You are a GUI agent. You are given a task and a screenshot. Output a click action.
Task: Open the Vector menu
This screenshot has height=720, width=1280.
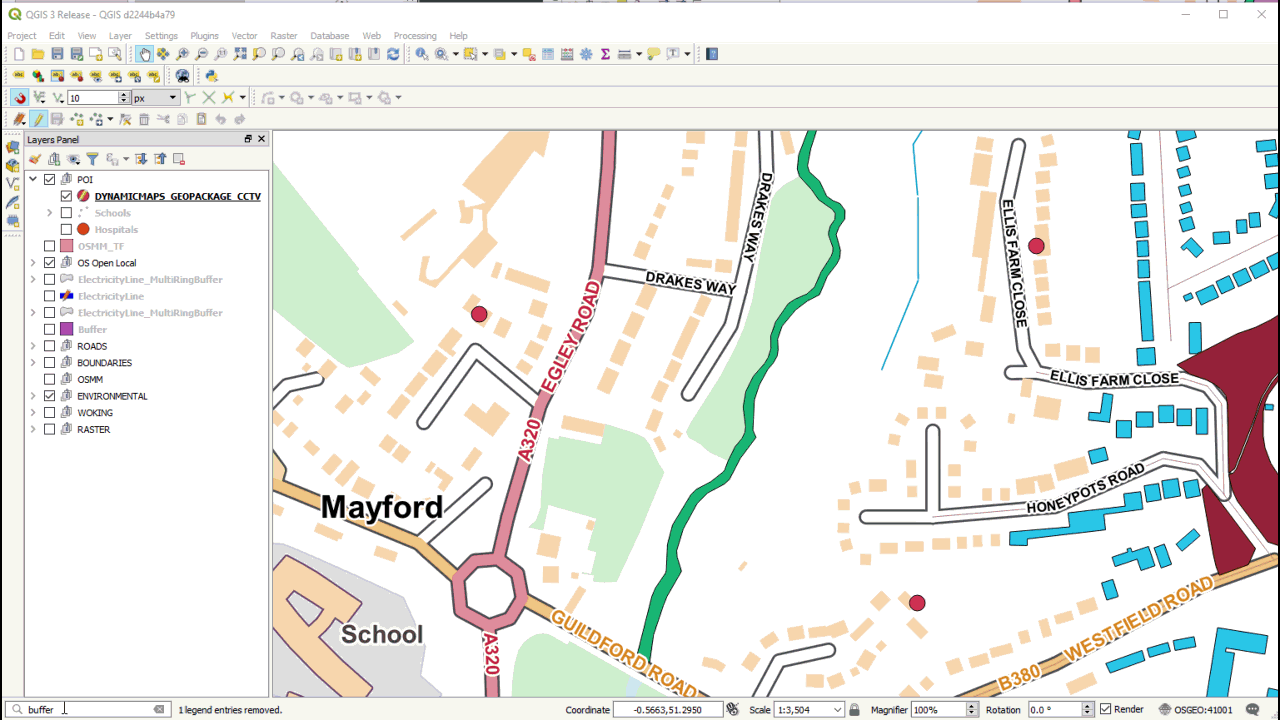[245, 36]
